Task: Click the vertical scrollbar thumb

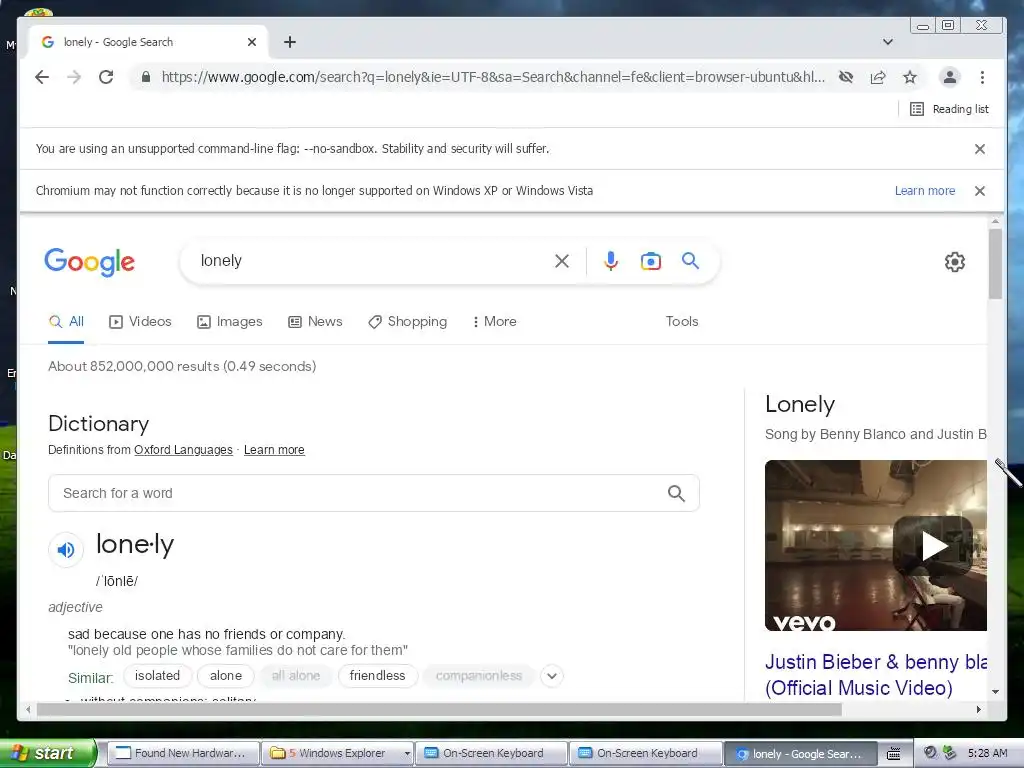Action: (x=995, y=264)
